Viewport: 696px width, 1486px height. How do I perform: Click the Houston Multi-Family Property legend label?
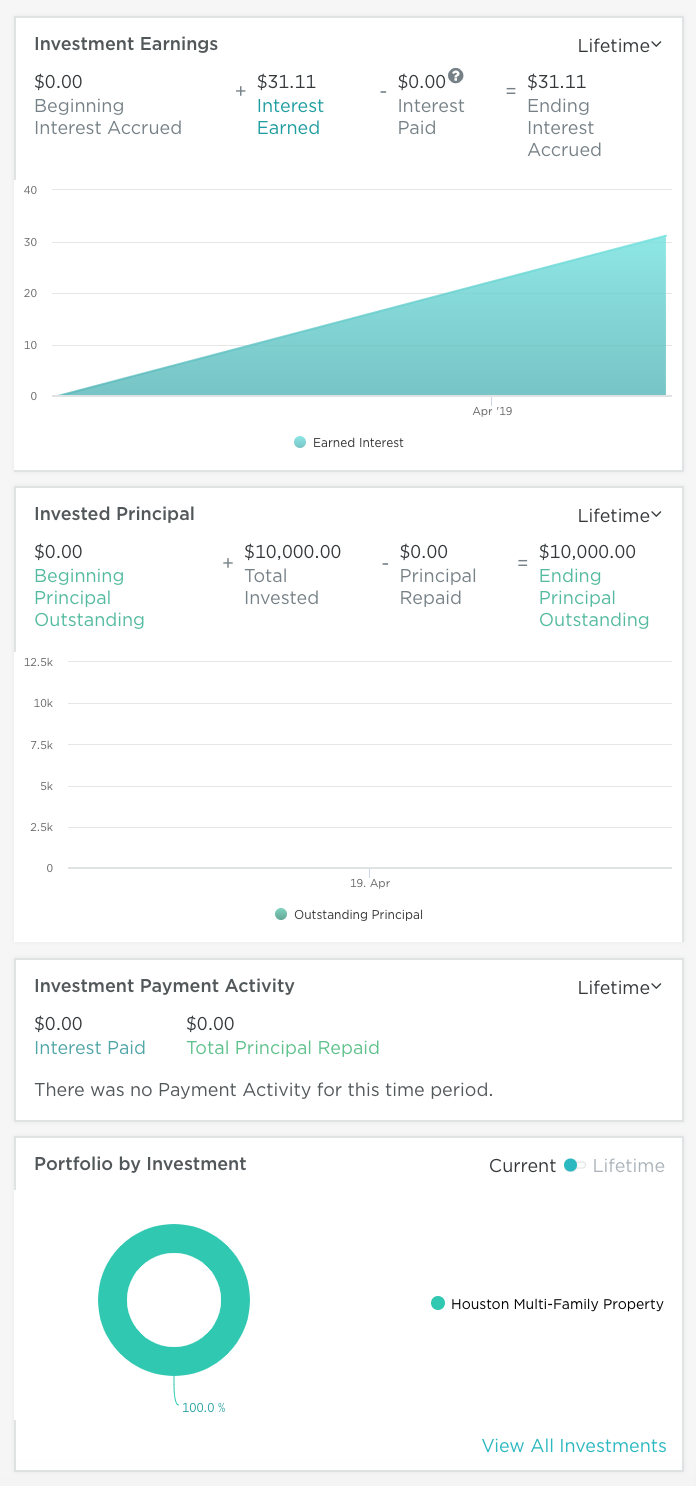(x=557, y=1303)
